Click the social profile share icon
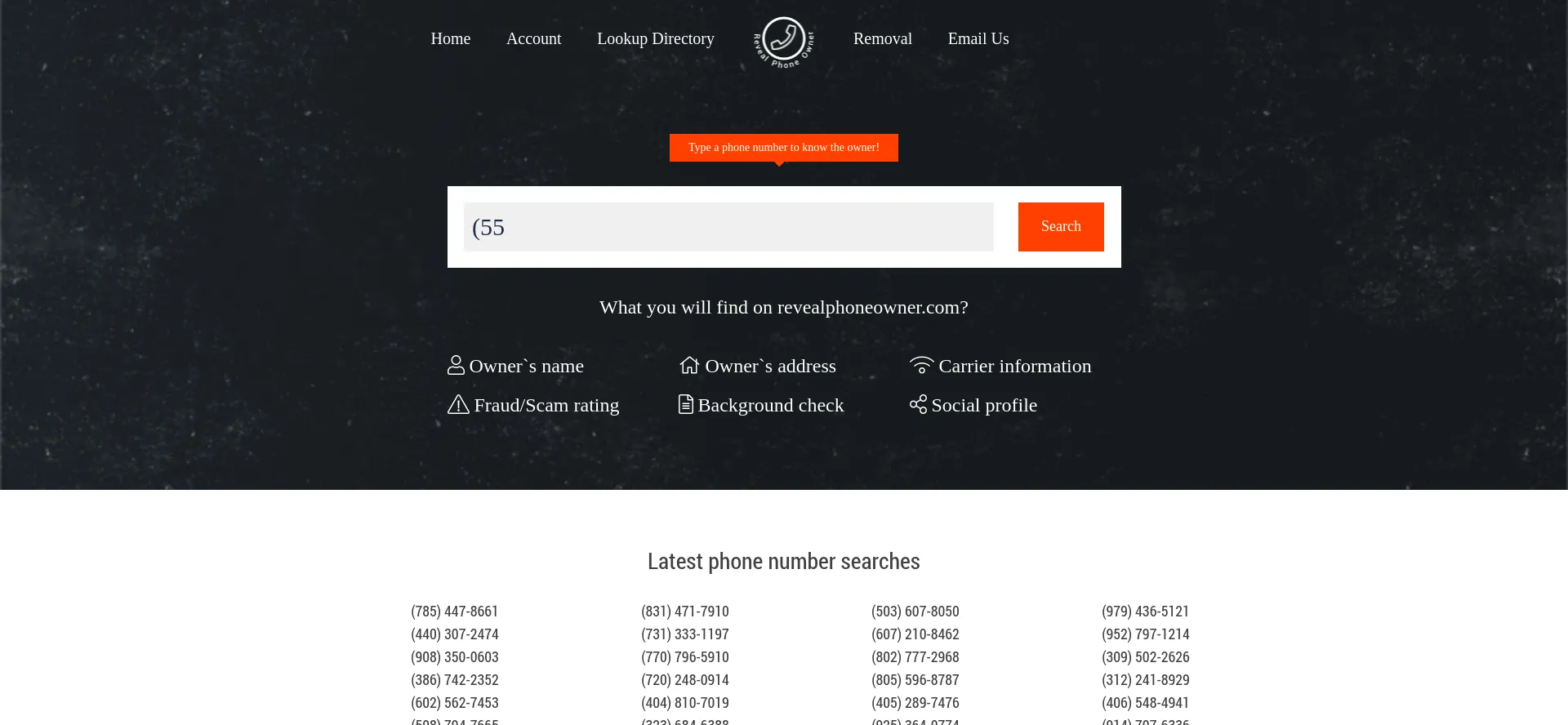 (918, 404)
